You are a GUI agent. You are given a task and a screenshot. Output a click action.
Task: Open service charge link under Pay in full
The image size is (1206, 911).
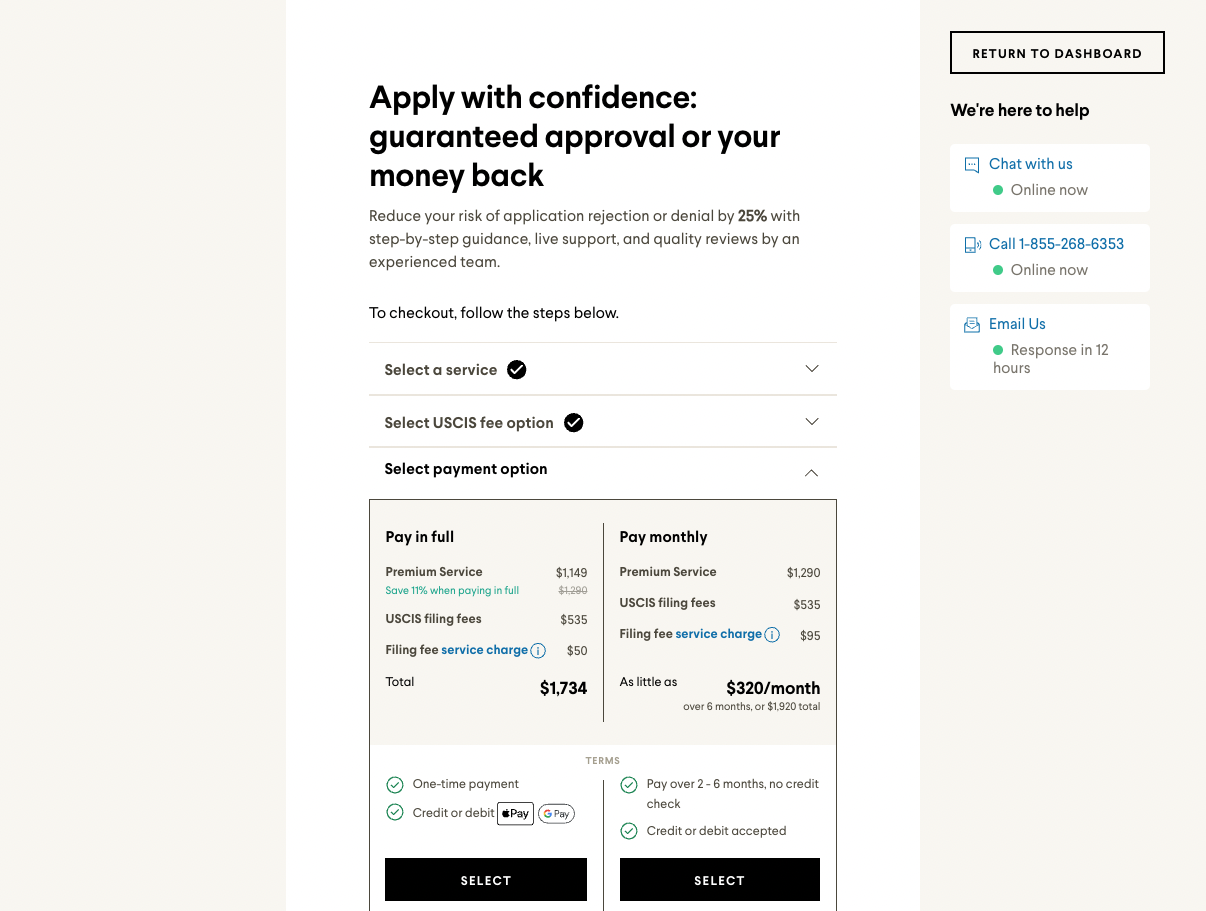(484, 650)
